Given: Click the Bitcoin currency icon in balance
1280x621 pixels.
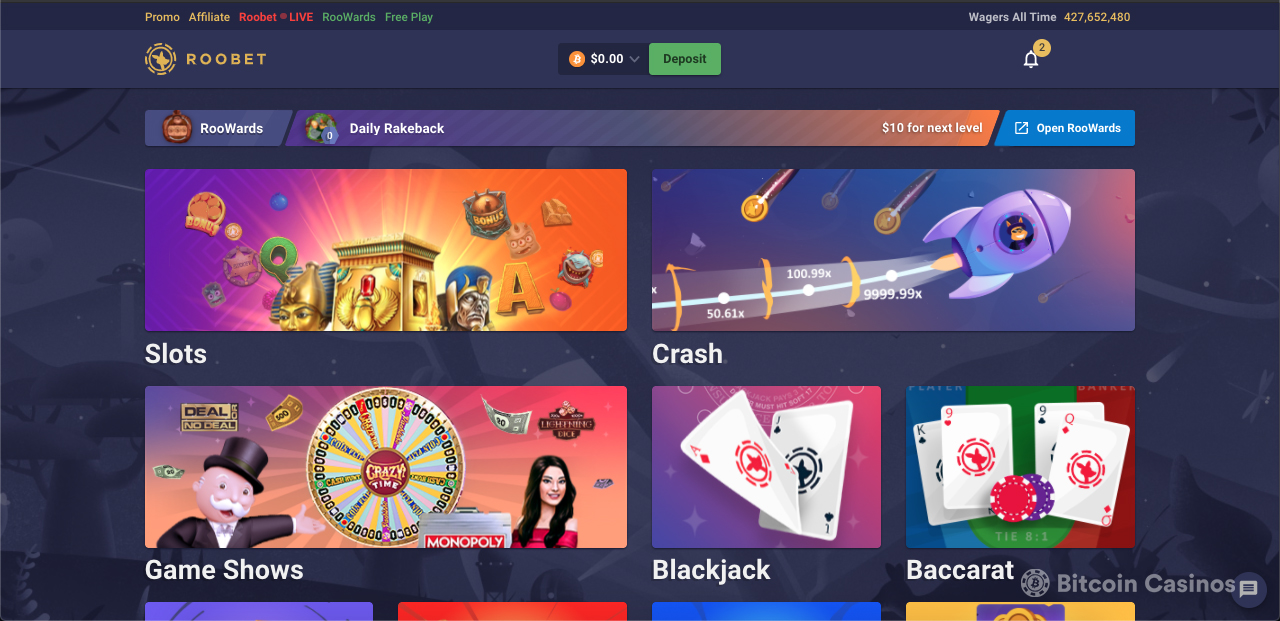Looking at the screenshot, I should (x=577, y=59).
